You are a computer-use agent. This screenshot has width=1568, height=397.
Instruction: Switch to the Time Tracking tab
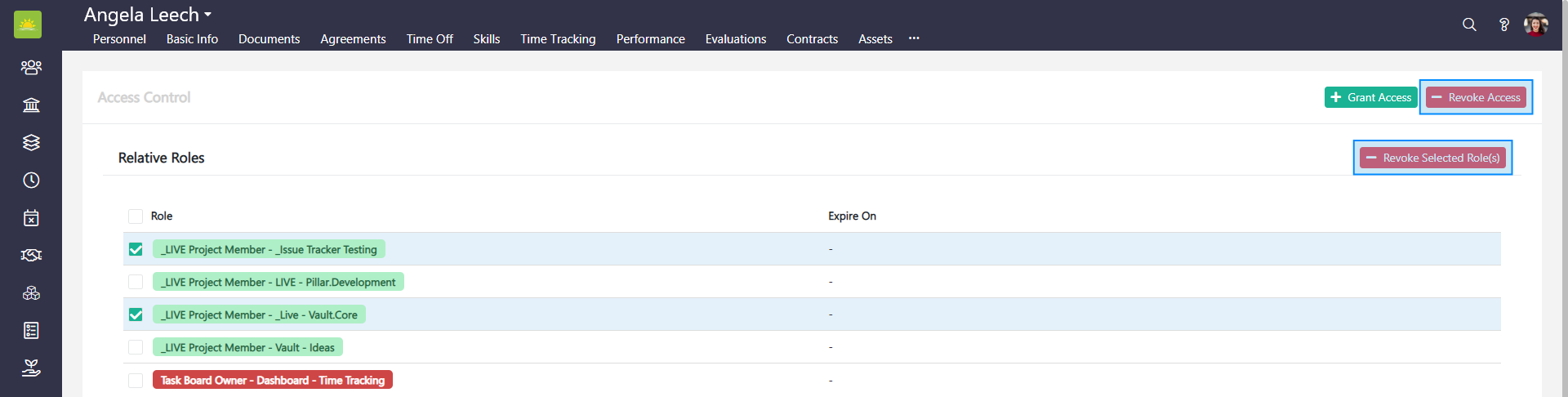click(558, 39)
